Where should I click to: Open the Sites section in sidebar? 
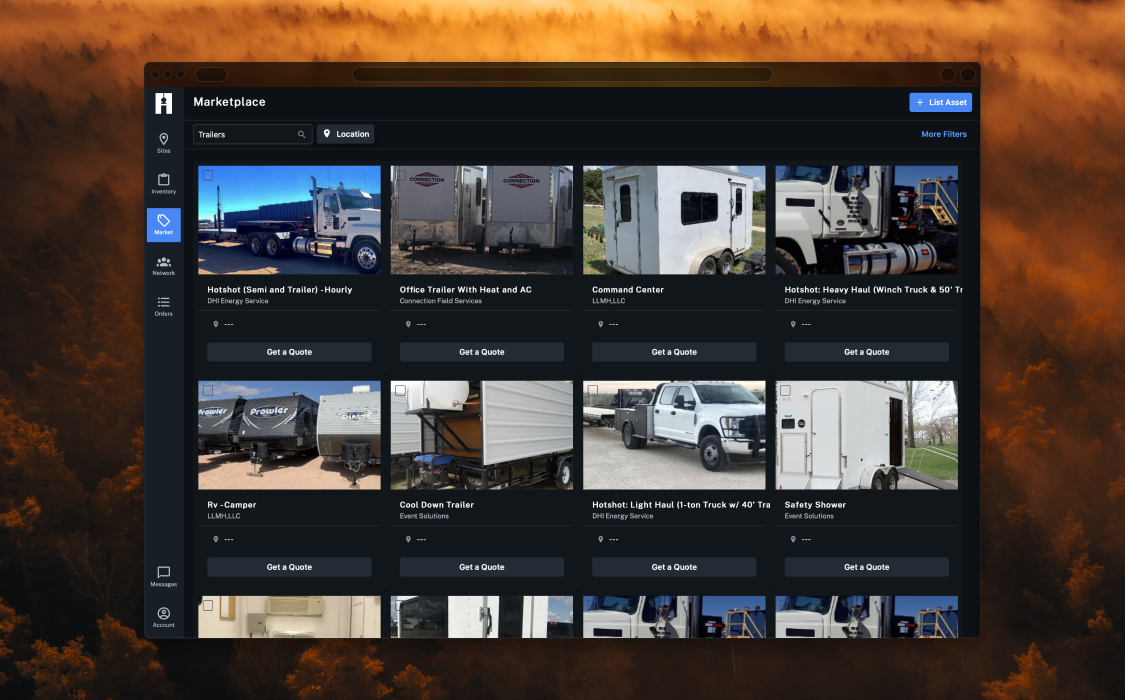pos(164,143)
